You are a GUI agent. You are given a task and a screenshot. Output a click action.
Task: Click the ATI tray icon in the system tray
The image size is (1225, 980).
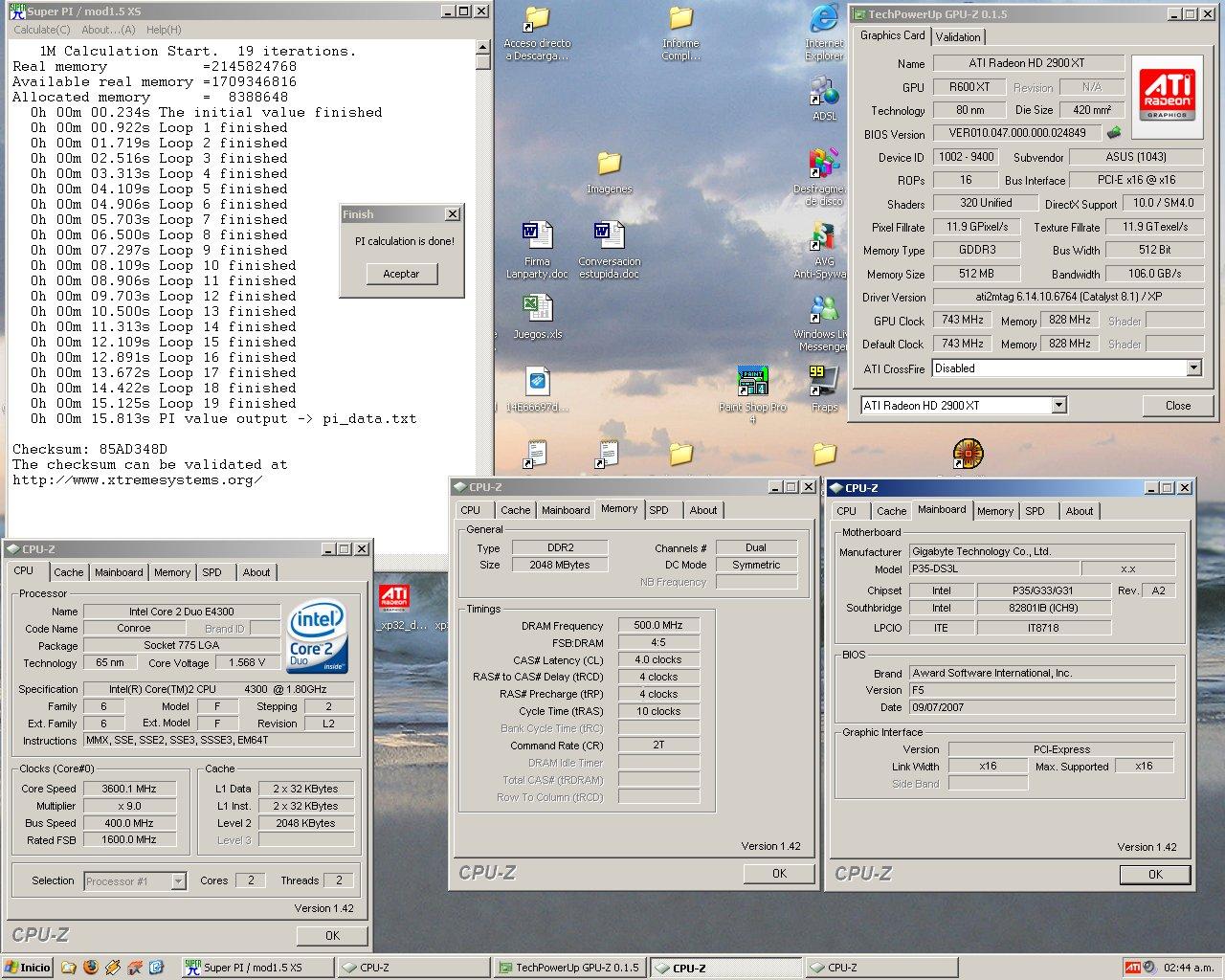coord(1133,968)
